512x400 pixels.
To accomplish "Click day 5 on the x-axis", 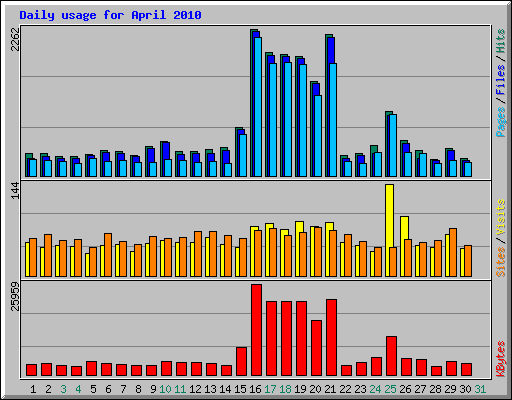I will (x=93, y=389).
